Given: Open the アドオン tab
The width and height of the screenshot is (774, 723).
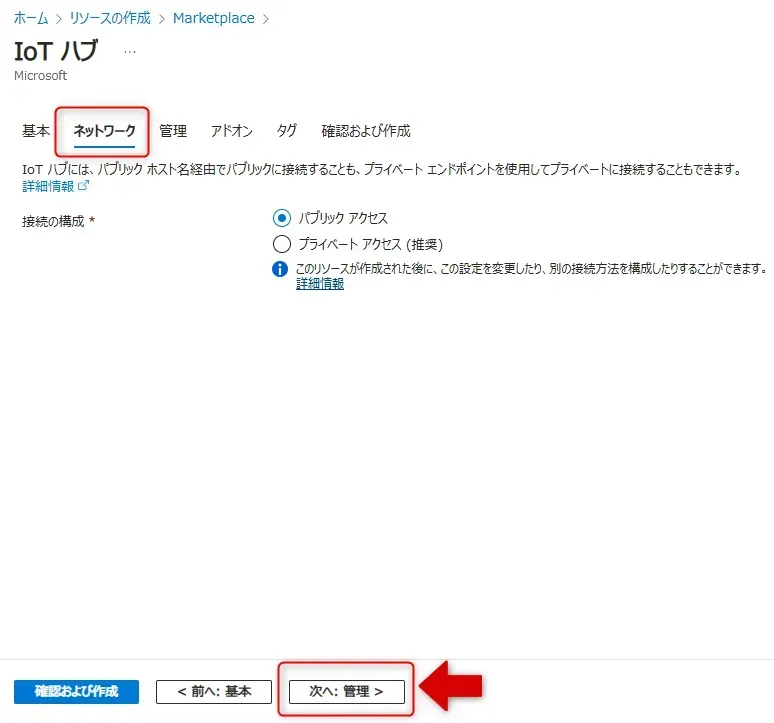Looking at the screenshot, I should 231,131.
